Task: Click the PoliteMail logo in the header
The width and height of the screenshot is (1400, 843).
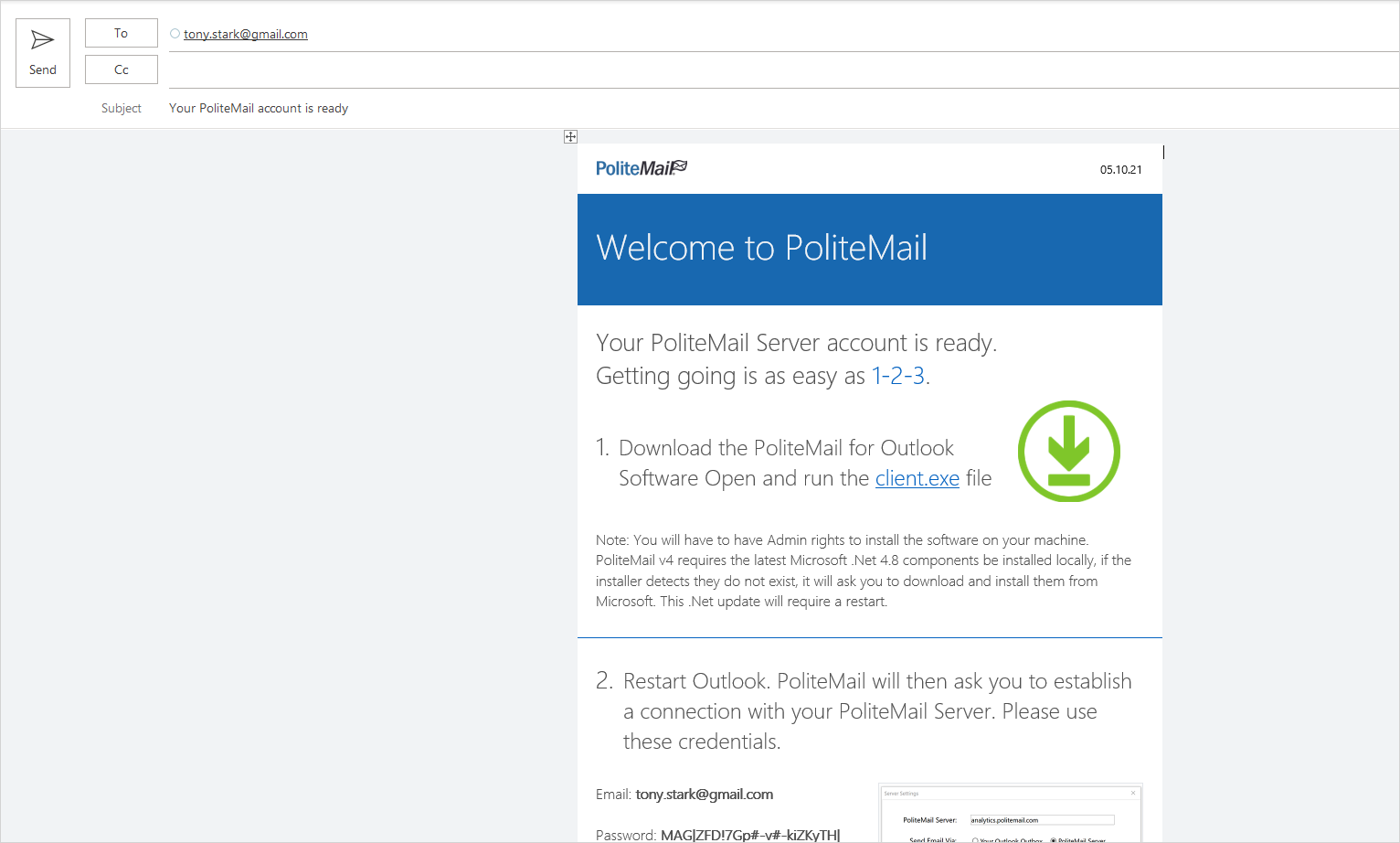Action: click(642, 168)
